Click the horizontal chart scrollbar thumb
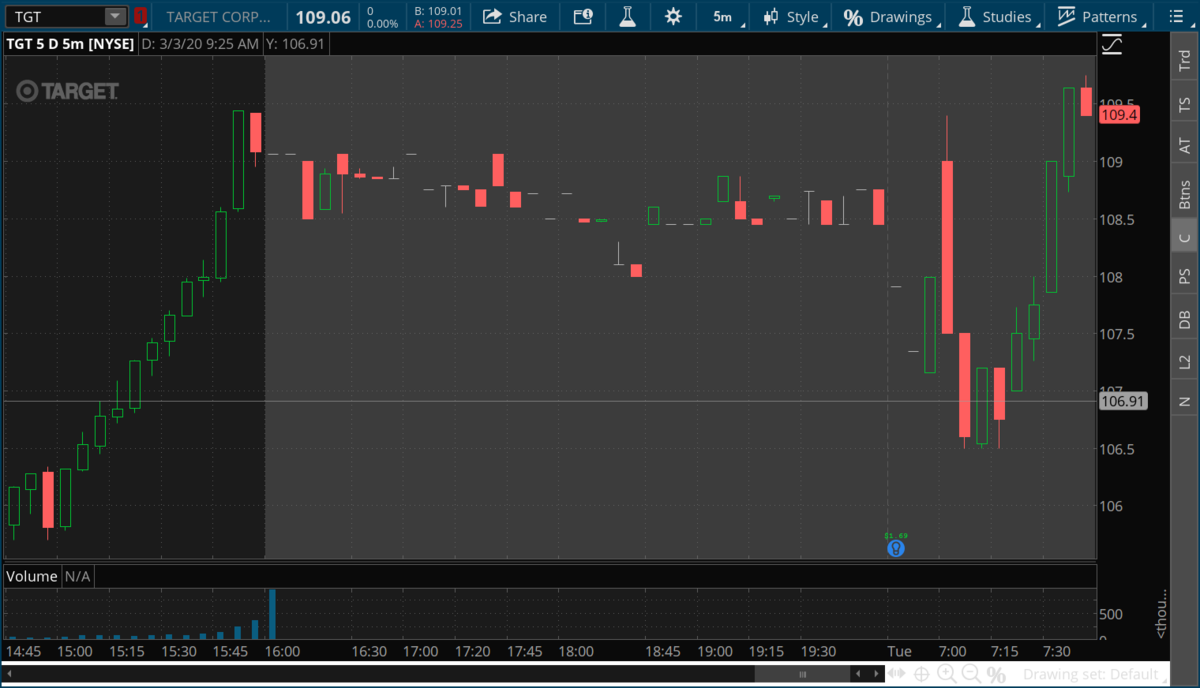 pyautogui.click(x=801, y=675)
